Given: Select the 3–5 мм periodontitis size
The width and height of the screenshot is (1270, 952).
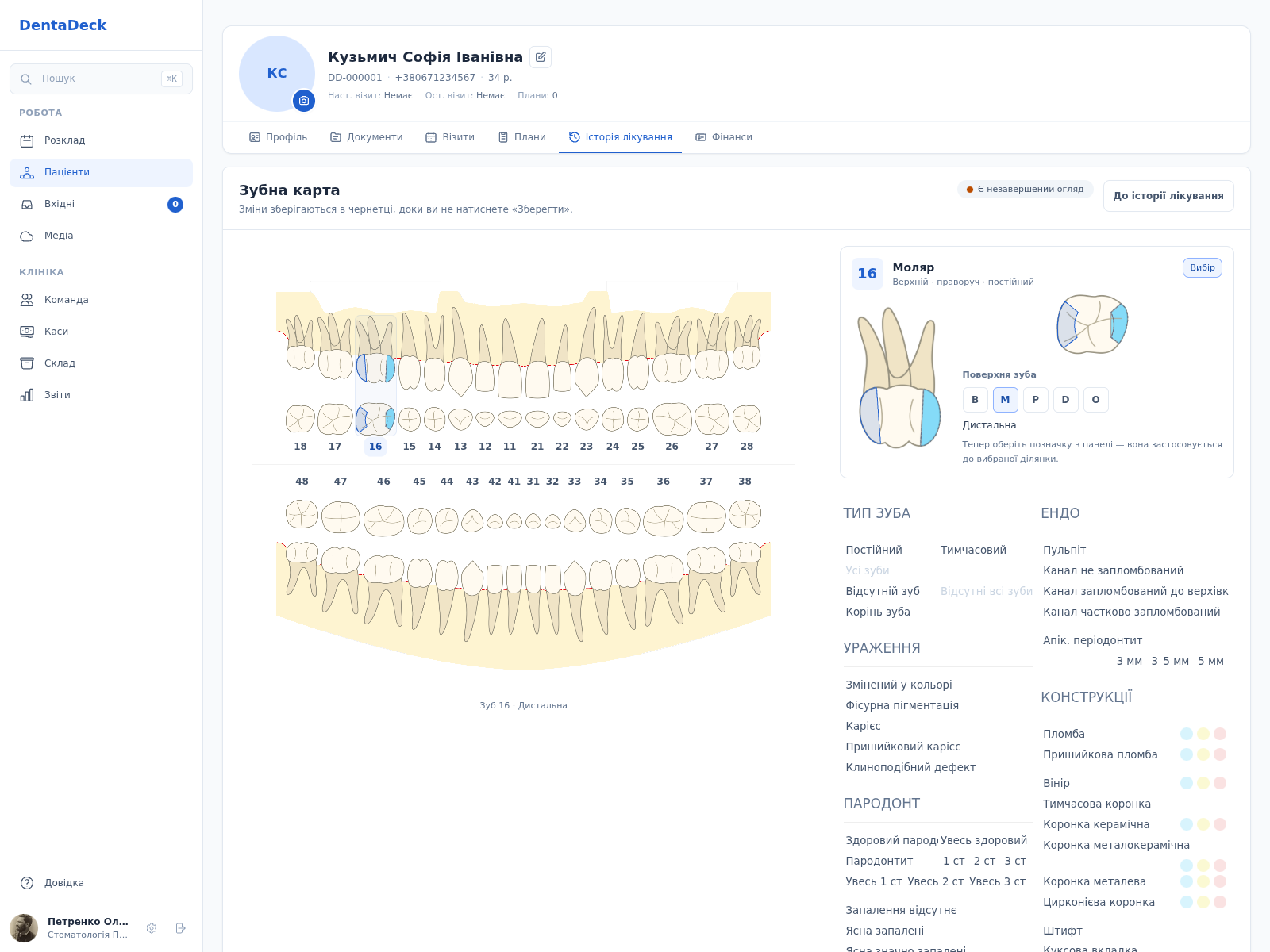Looking at the screenshot, I should point(1170,661).
